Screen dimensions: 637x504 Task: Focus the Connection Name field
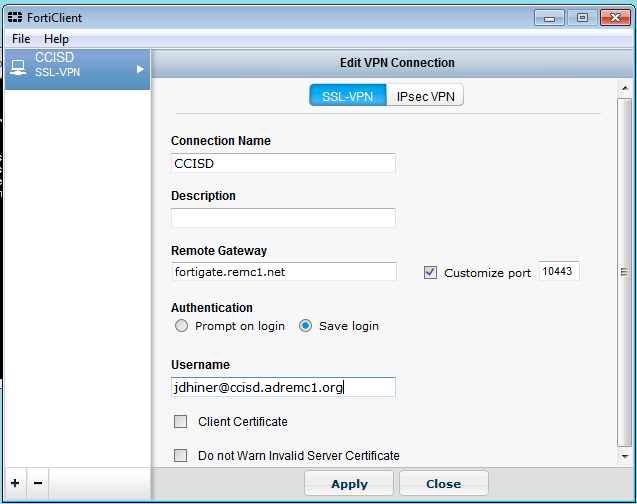point(283,163)
